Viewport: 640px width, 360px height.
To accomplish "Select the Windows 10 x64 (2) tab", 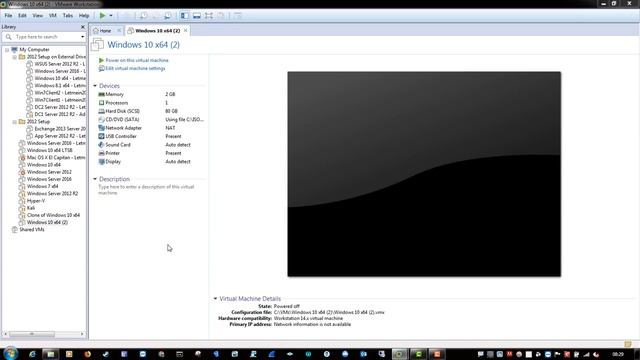I will pyautogui.click(x=157, y=31).
